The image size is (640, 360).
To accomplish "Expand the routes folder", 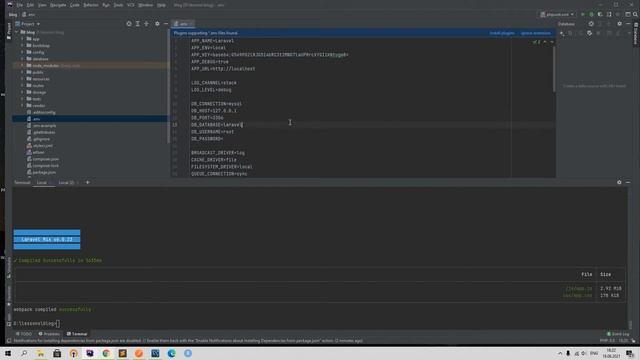I will 22,85.
